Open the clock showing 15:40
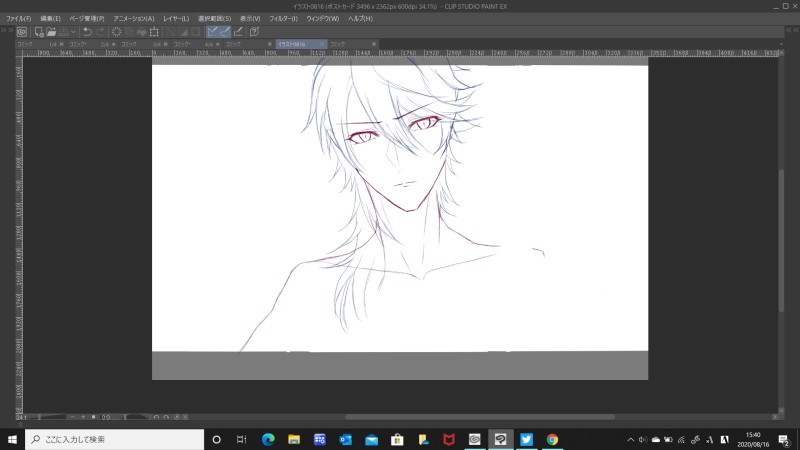The image size is (800, 450). pyautogui.click(x=753, y=439)
